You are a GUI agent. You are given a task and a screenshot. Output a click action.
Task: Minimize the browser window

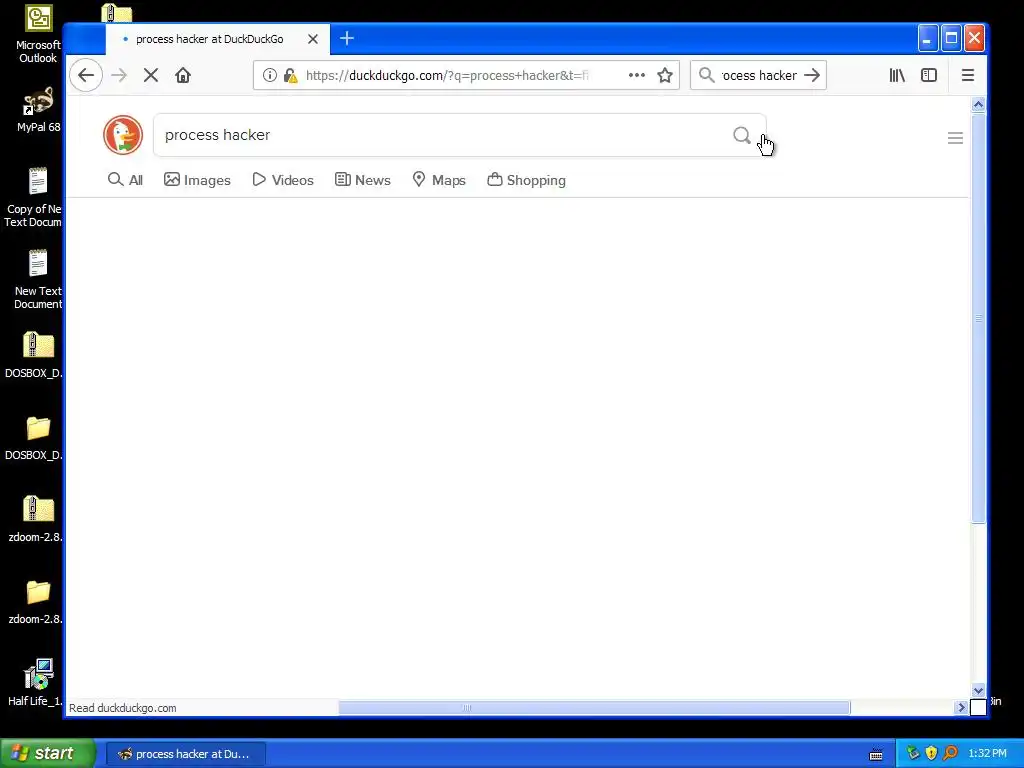coord(928,39)
